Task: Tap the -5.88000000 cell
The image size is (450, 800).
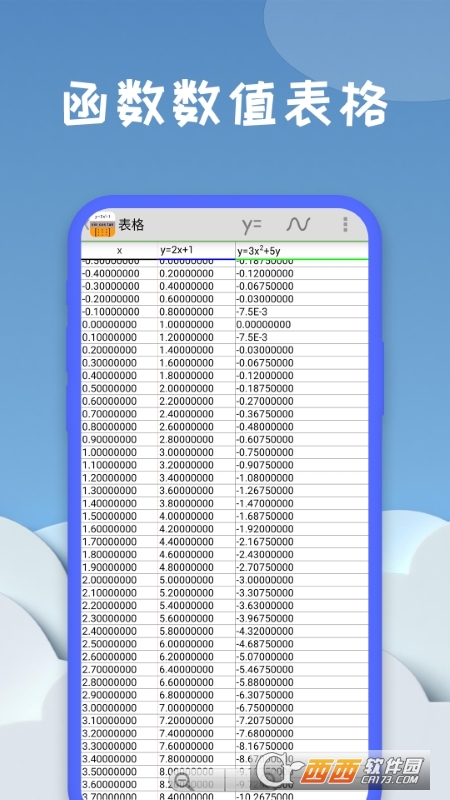Action: click(302, 682)
